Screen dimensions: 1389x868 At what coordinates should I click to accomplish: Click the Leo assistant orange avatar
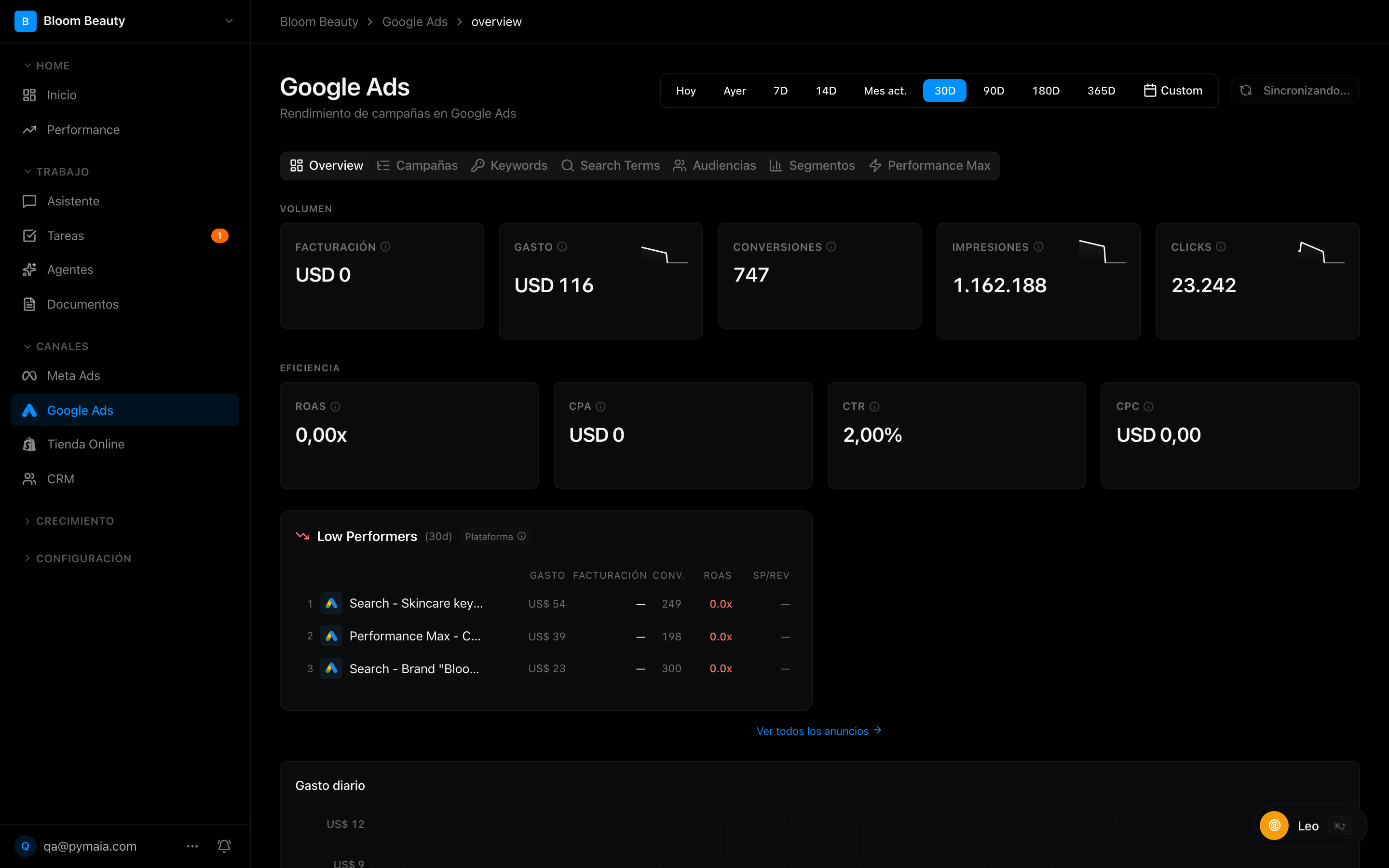(x=1274, y=826)
